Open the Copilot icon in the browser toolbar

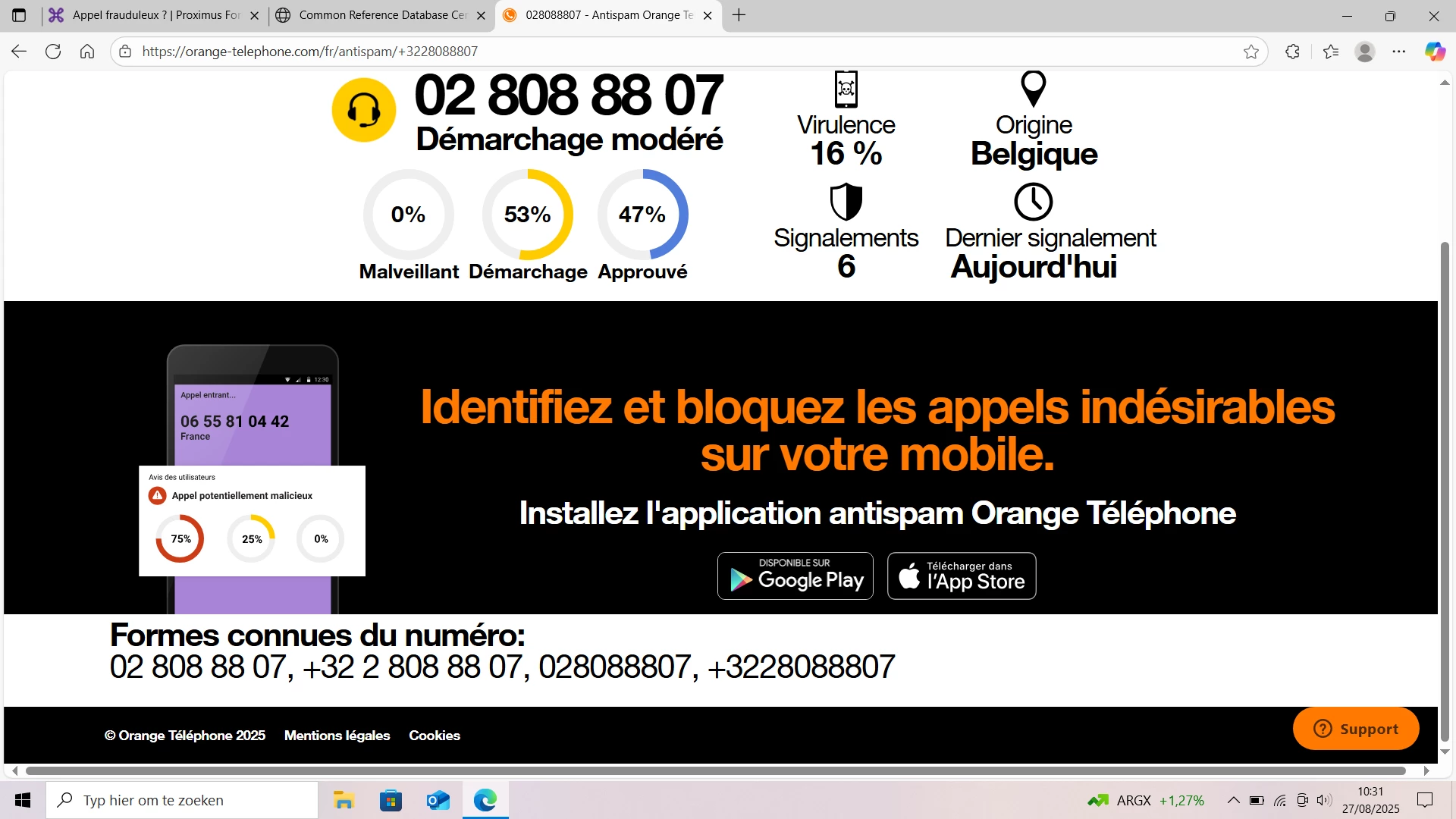pos(1435,52)
